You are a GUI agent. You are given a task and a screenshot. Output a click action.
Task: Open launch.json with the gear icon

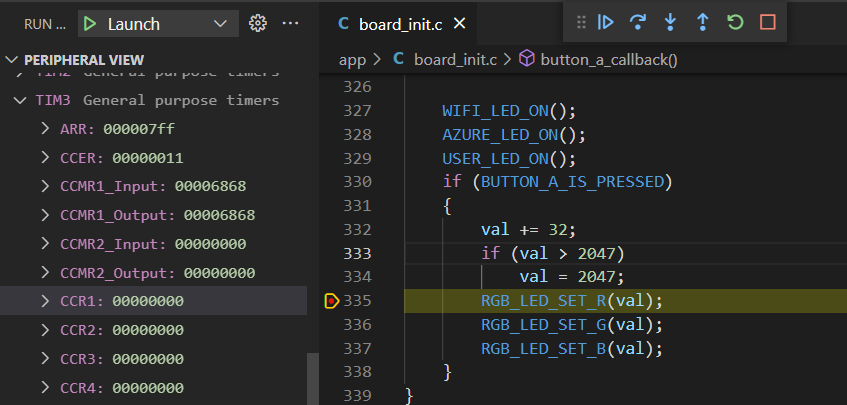[258, 23]
